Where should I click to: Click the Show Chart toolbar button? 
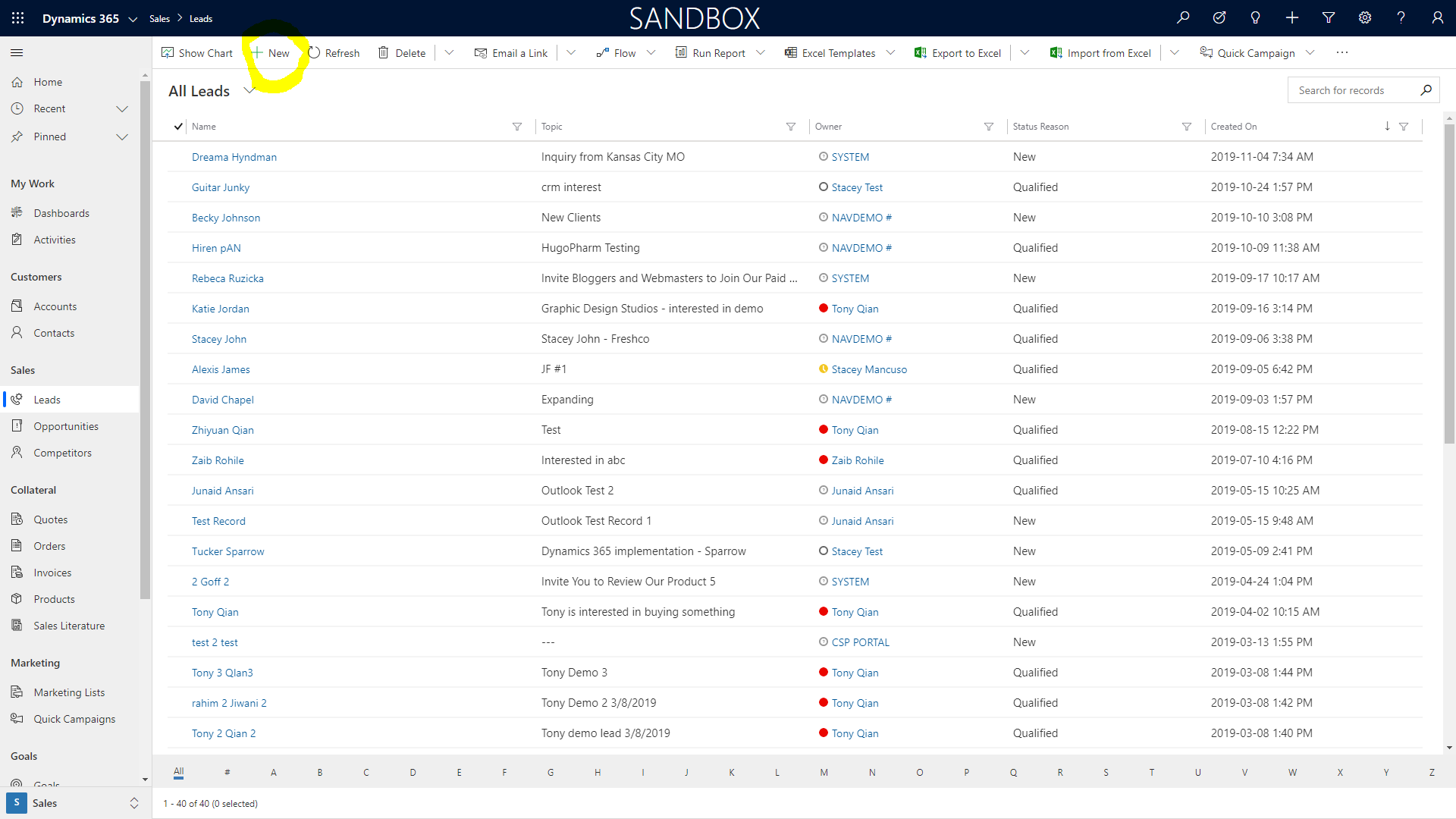[197, 53]
